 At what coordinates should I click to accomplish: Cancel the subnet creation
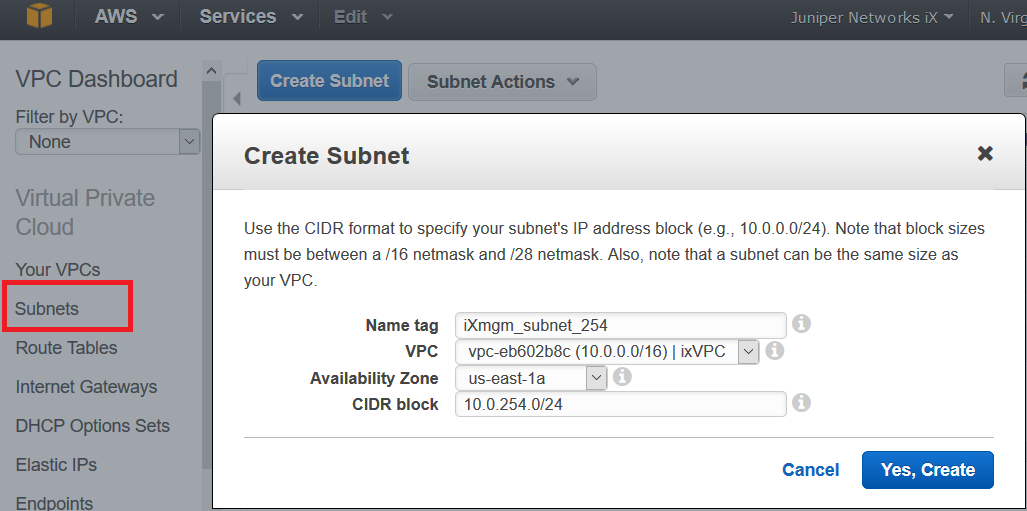click(x=810, y=470)
